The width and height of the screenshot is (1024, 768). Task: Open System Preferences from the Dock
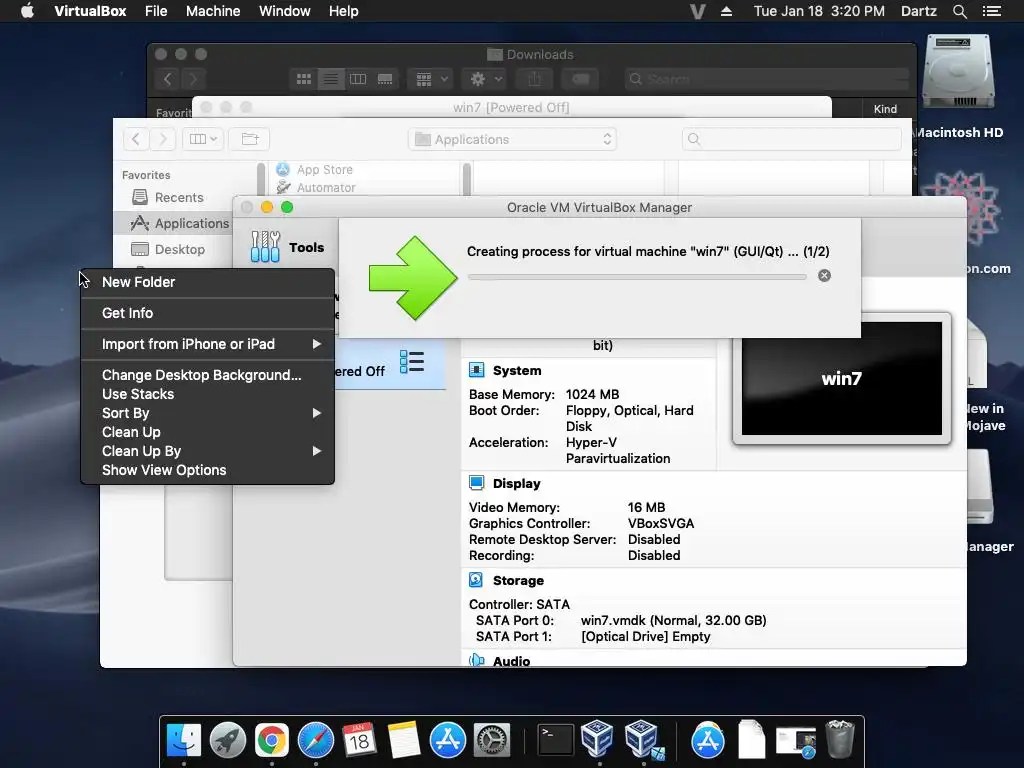492,740
